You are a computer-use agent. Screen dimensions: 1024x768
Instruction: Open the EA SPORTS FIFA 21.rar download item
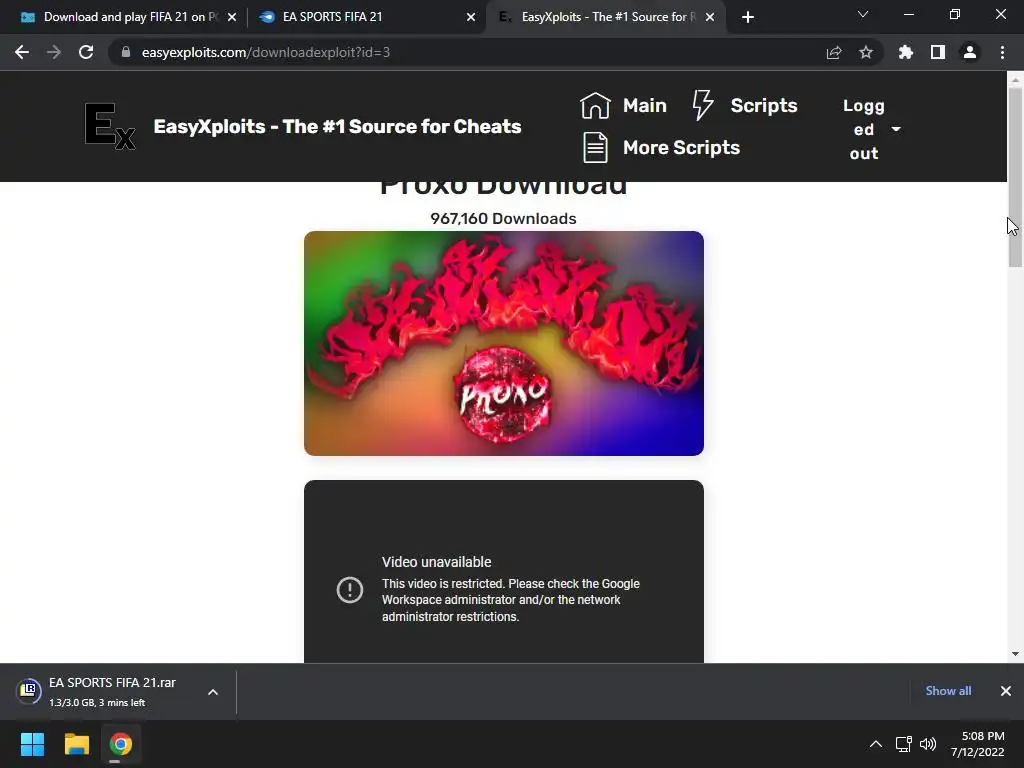click(118, 692)
